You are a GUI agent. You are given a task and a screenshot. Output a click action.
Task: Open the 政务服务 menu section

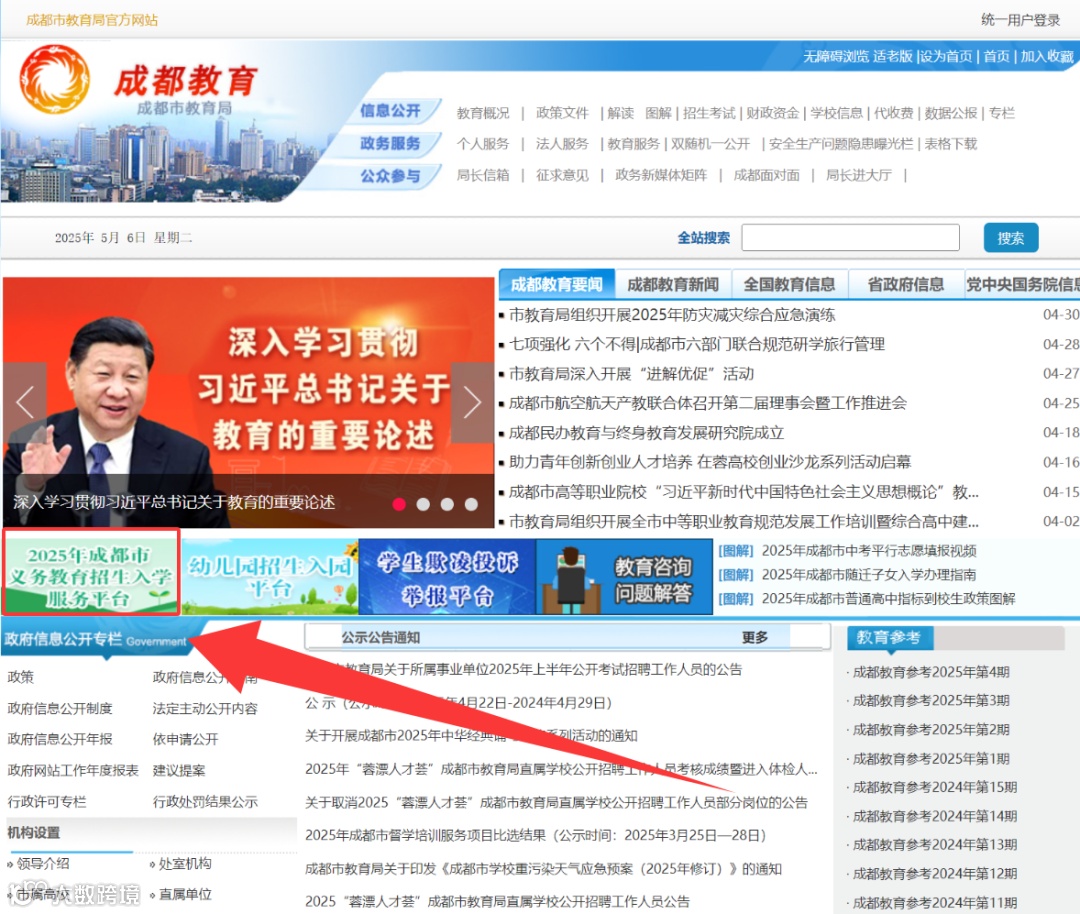coord(391,143)
